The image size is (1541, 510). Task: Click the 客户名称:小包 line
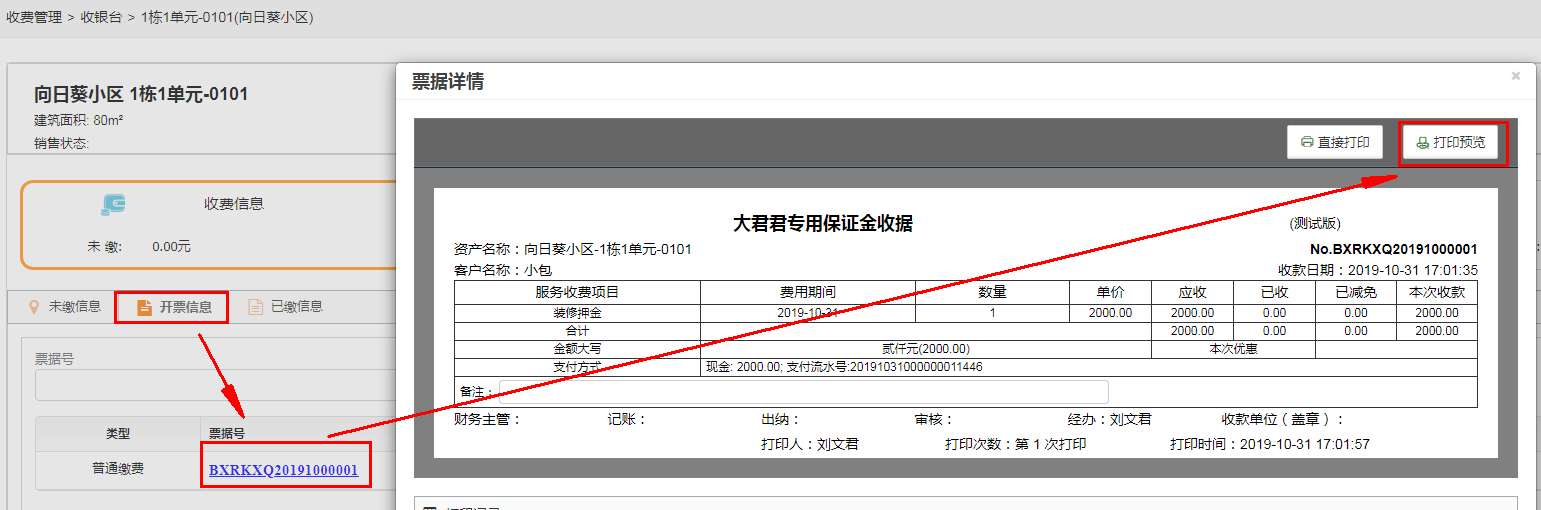[502, 270]
